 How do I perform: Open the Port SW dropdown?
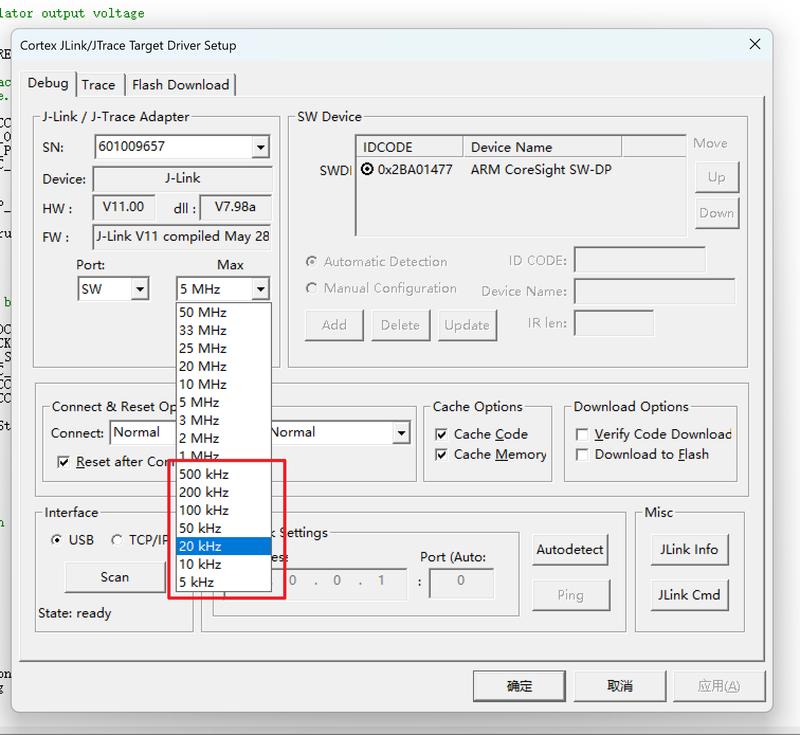tap(139, 289)
